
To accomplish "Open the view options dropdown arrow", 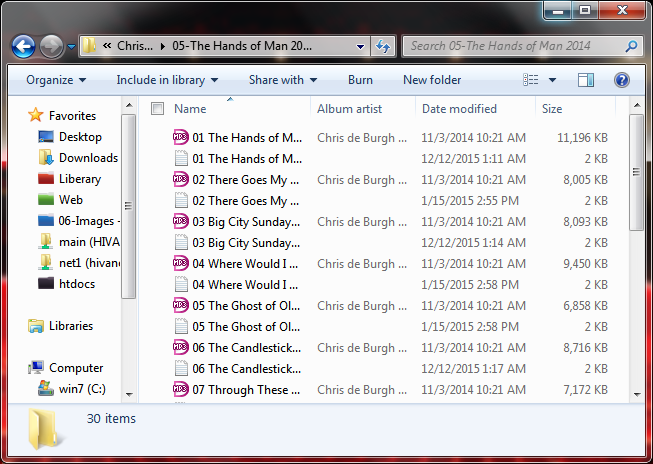I will [554, 80].
